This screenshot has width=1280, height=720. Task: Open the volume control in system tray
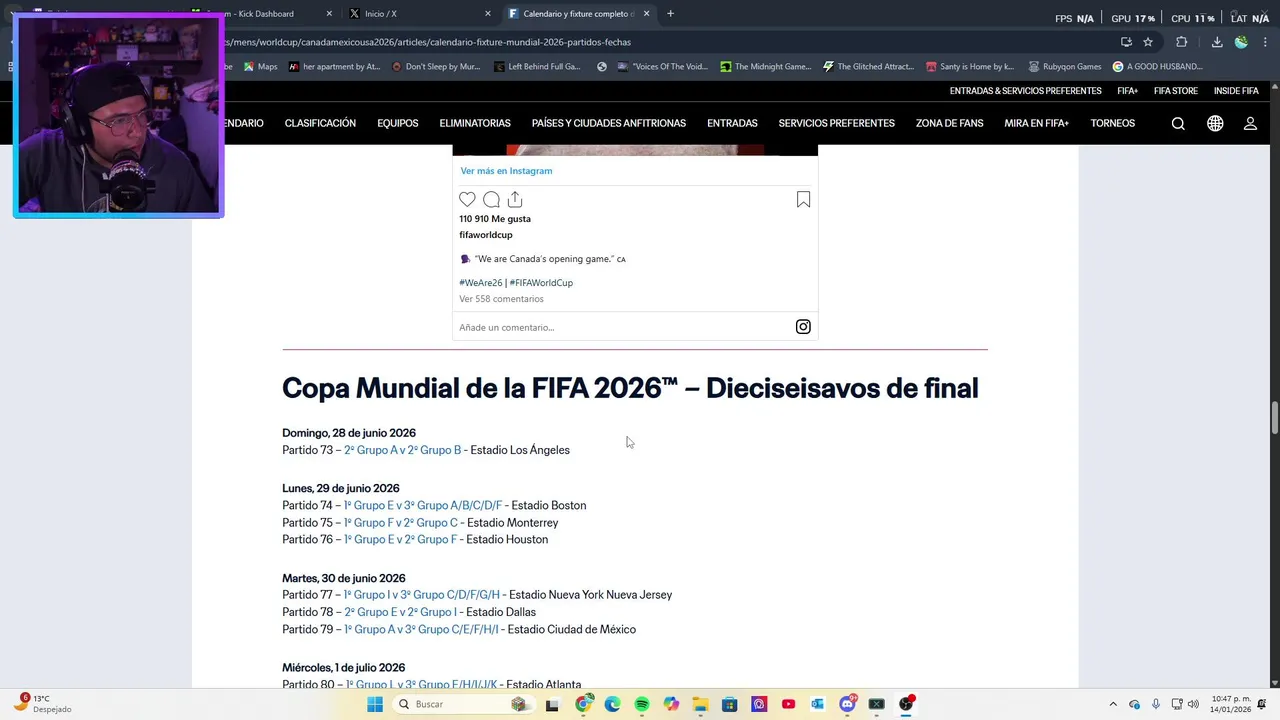[x=1193, y=704]
